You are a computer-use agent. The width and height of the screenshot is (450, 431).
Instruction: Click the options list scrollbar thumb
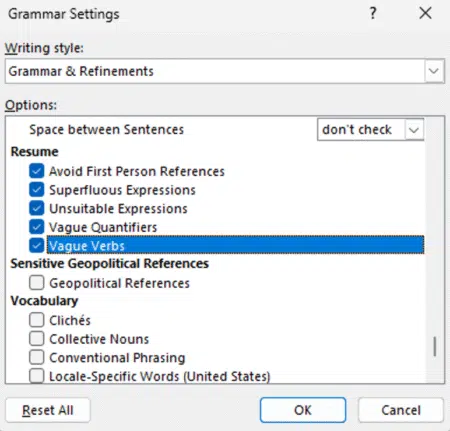[x=435, y=347]
